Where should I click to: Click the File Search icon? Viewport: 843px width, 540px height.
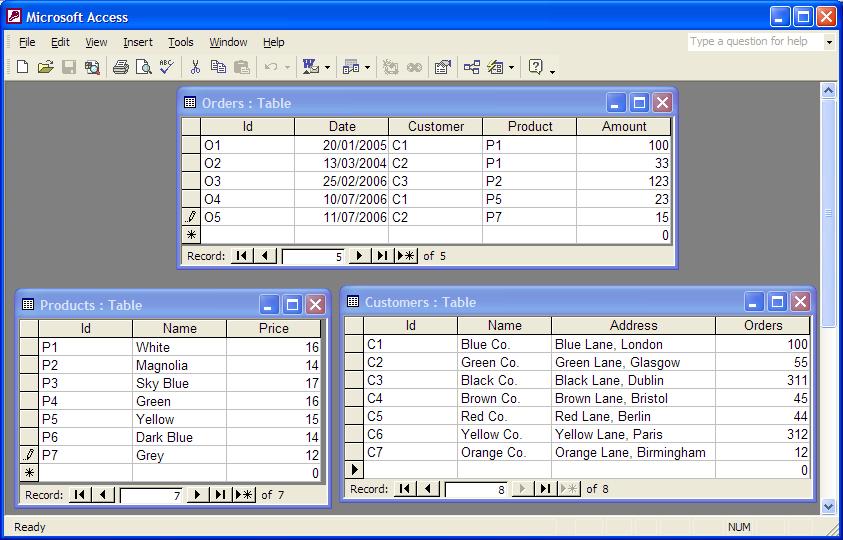(92, 67)
